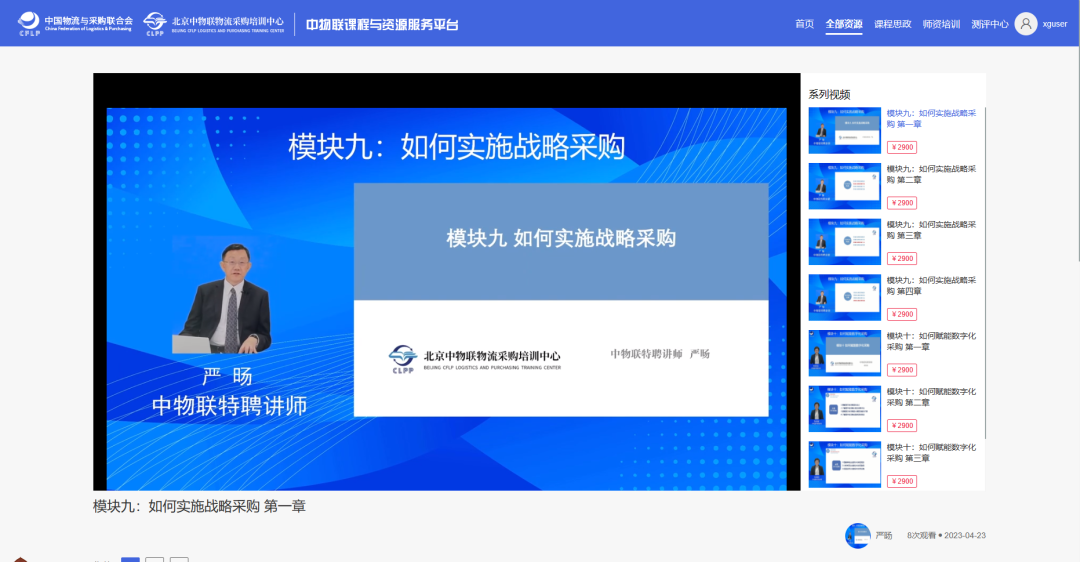Open the 首页 nav item

coord(804,24)
